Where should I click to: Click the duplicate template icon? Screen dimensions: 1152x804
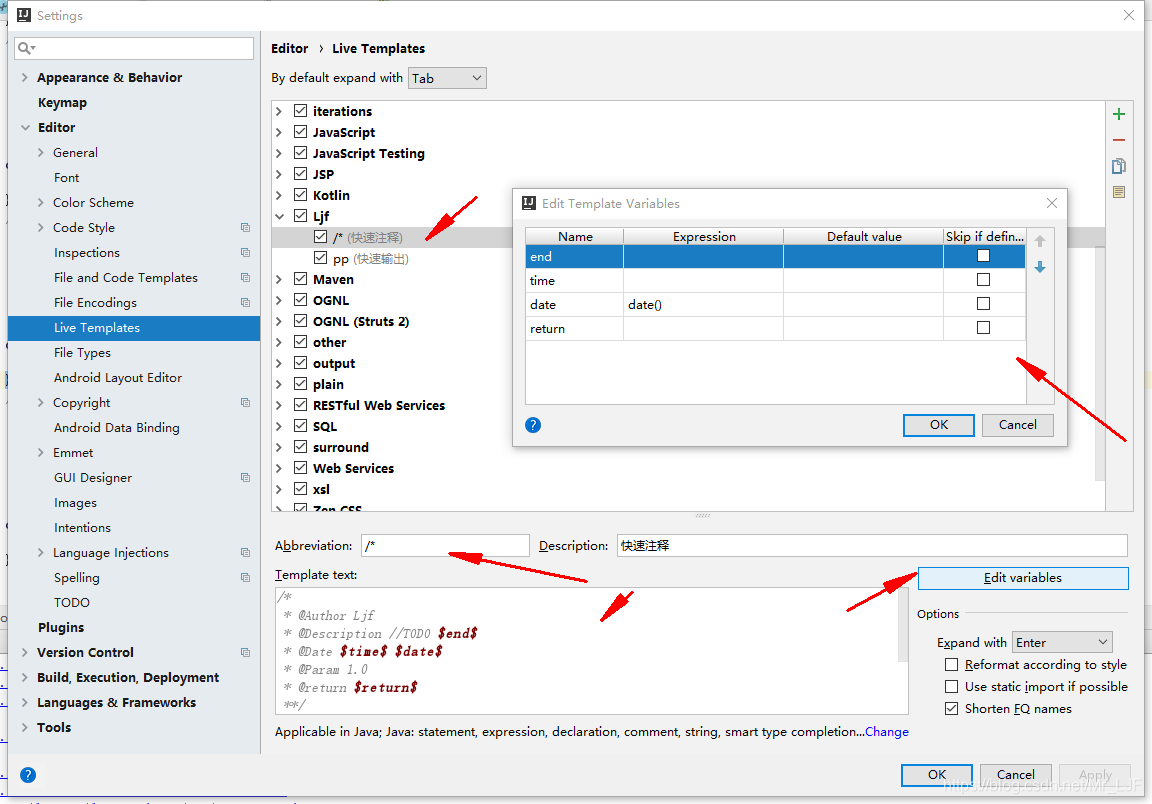click(1118, 166)
